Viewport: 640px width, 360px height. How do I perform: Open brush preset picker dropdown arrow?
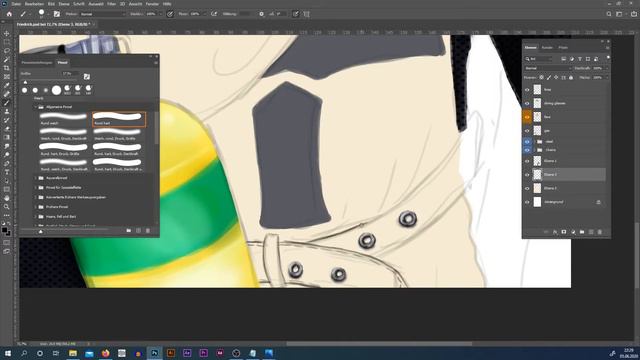[x=49, y=14]
